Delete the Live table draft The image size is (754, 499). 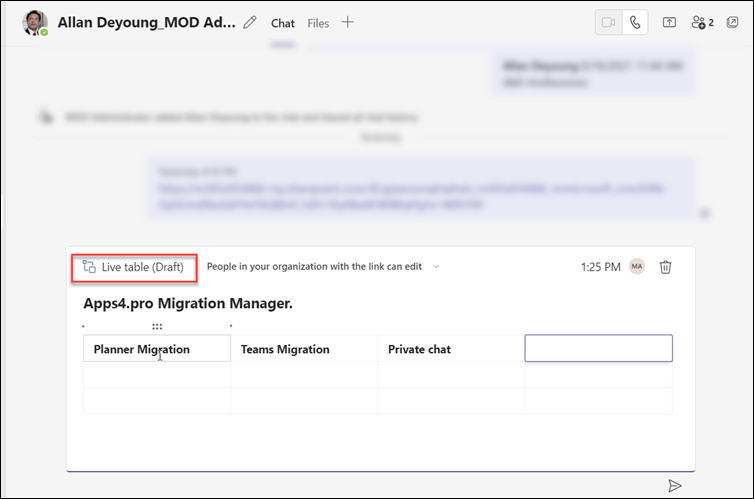pyautogui.click(x=666, y=267)
